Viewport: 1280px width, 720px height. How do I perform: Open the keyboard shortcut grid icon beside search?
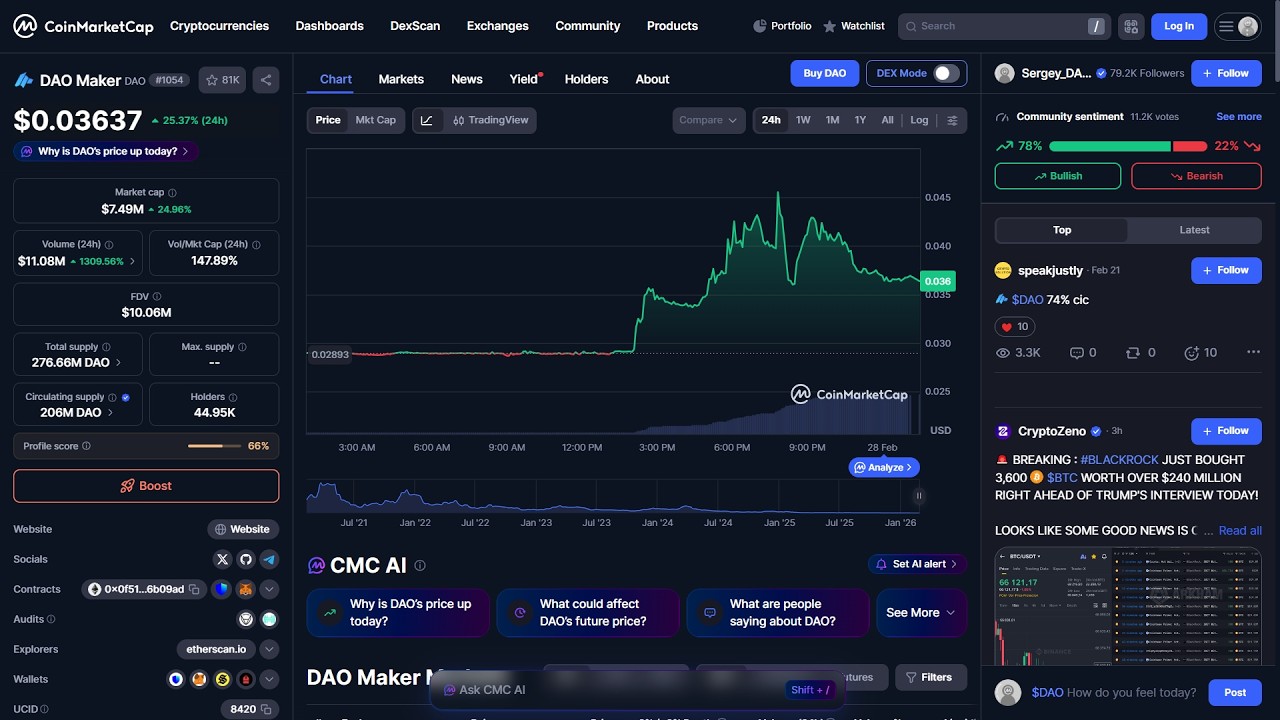1131,26
